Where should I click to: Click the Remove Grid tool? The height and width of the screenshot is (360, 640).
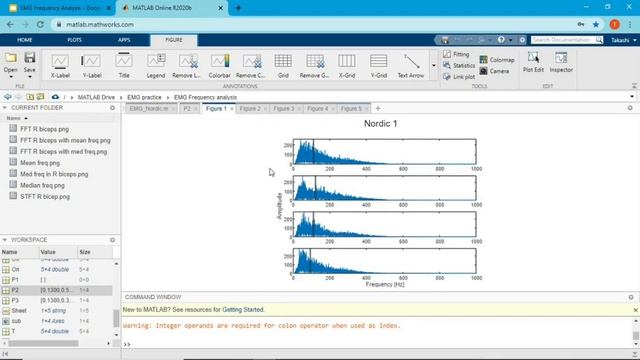tap(315, 66)
